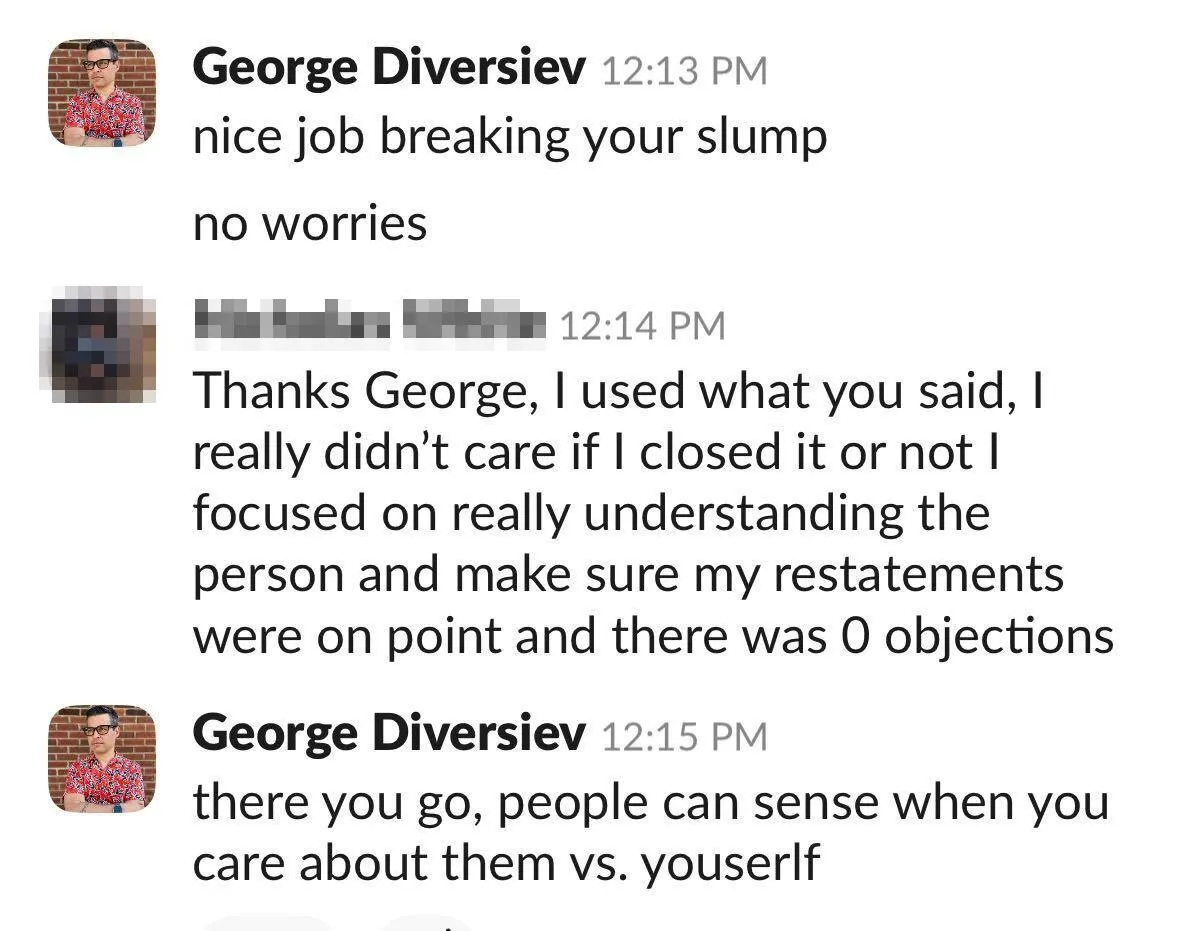Click the line 'person and make sure my restatements'
This screenshot has width=1179, height=931.
628,576
